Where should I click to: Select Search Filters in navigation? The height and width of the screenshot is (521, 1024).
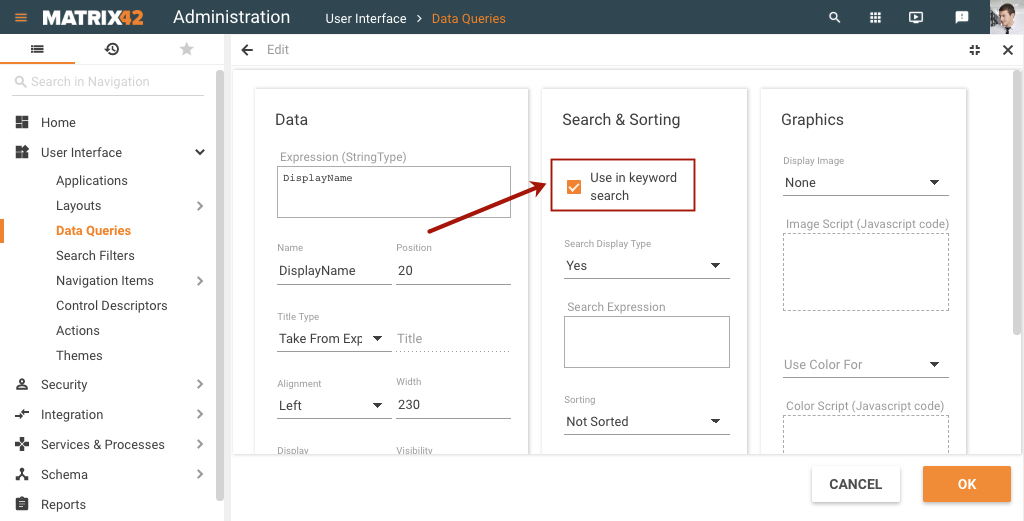pyautogui.click(x=95, y=256)
